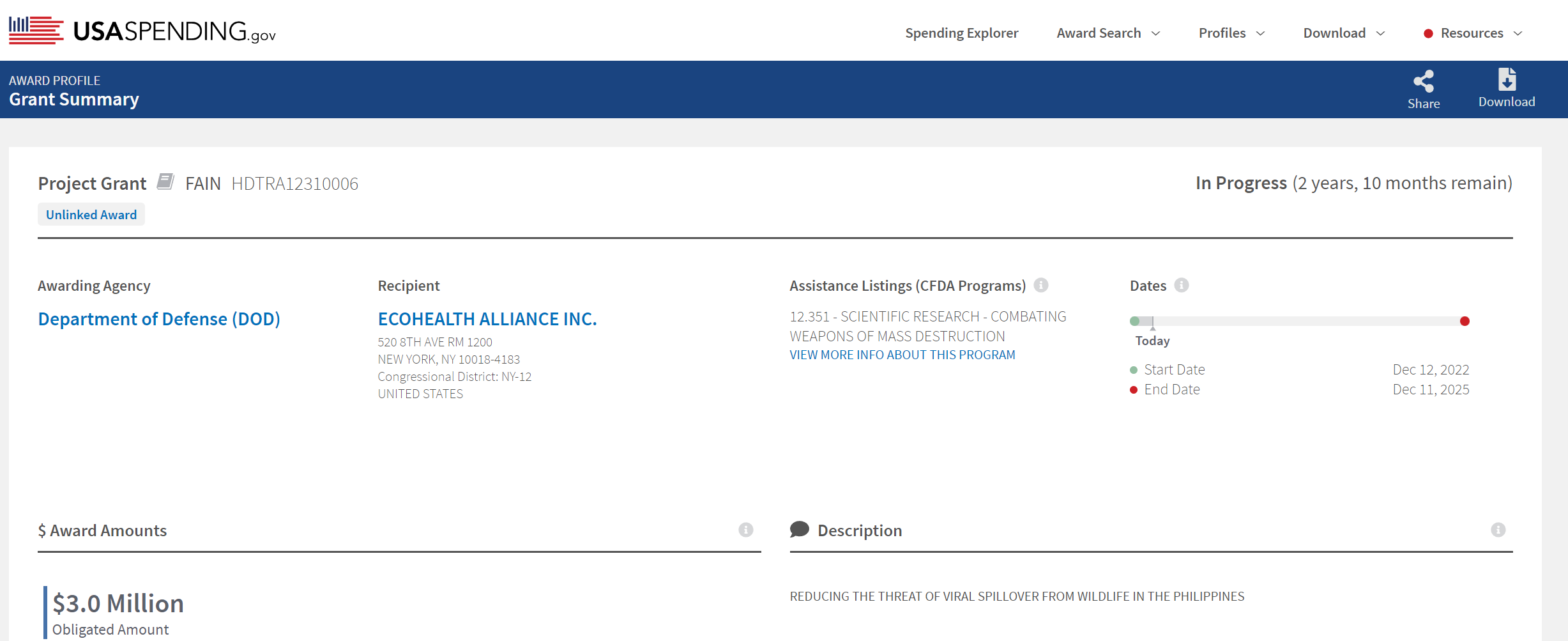Click the viral spillover description text
The height and width of the screenshot is (641, 1568).
coord(1017,596)
